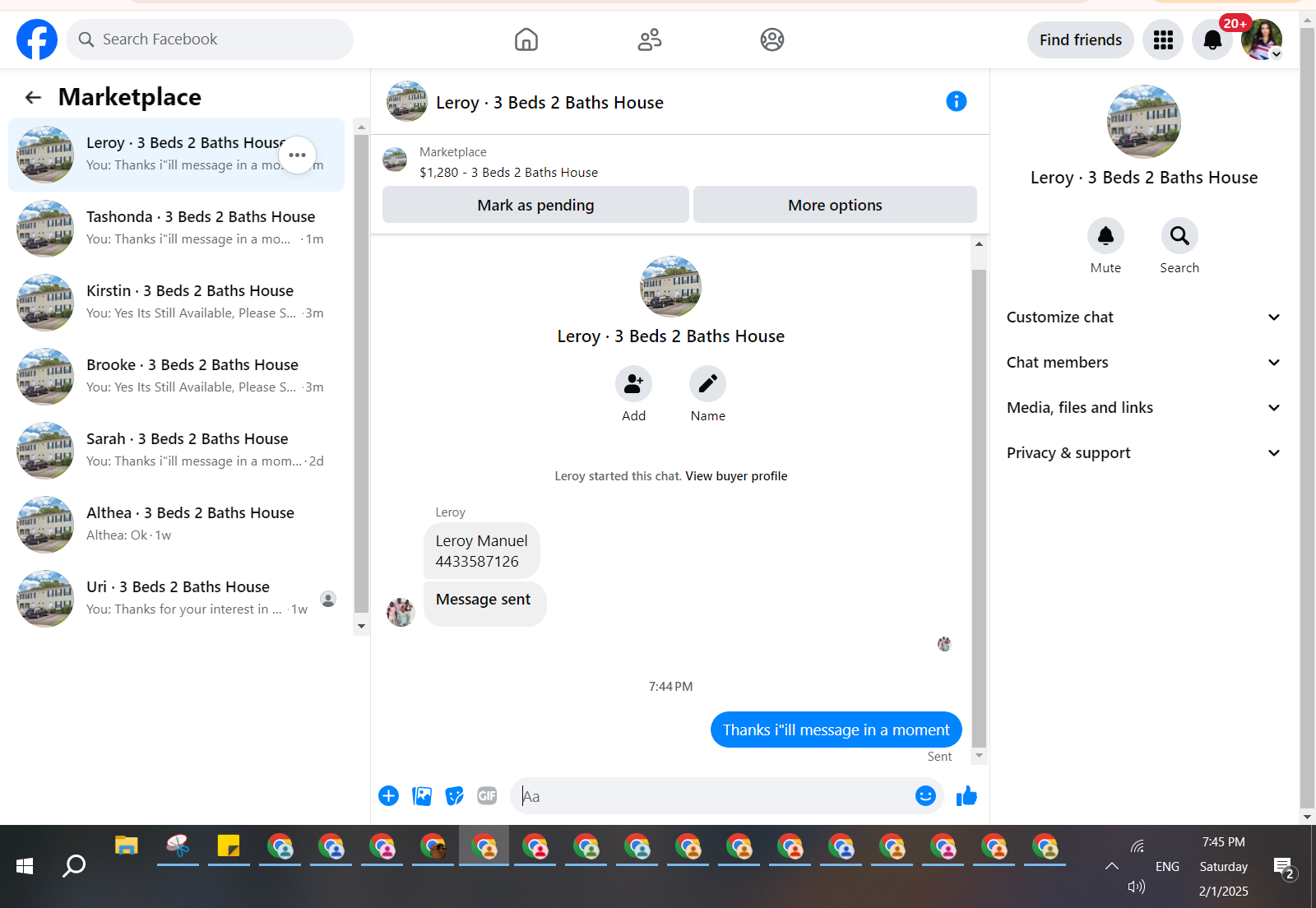Click the Find friends button
This screenshot has width=1316, height=908.
pos(1080,39)
